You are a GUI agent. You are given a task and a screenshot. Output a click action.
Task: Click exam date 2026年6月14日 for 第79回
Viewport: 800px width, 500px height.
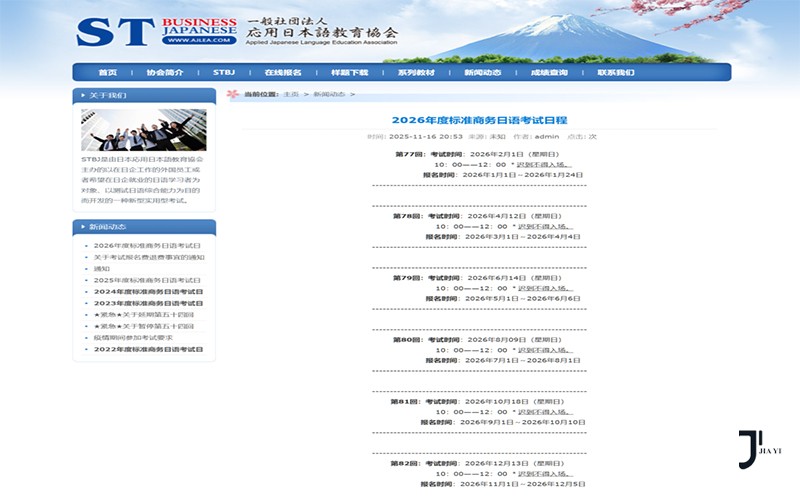point(497,278)
